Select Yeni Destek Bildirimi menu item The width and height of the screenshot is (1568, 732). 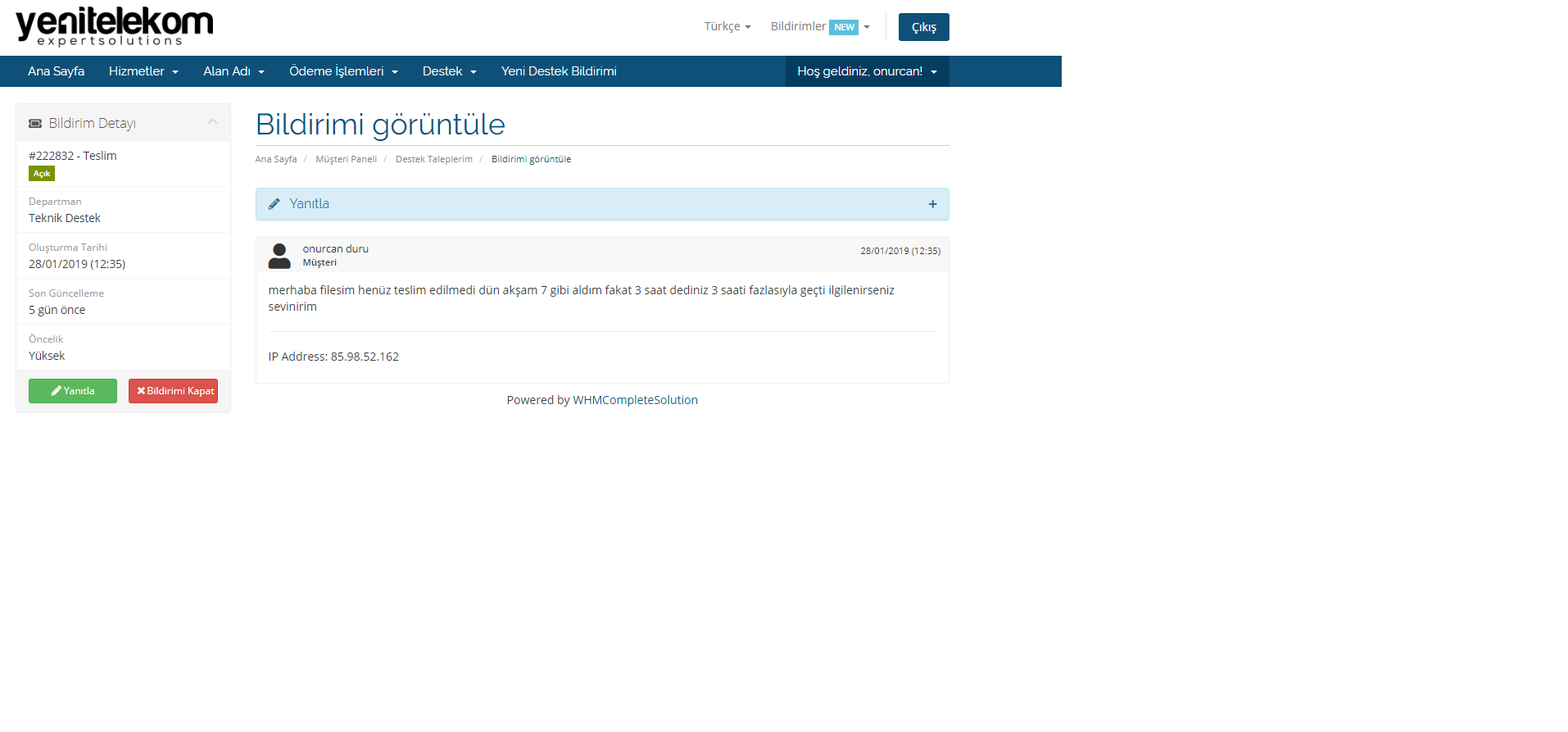(559, 71)
